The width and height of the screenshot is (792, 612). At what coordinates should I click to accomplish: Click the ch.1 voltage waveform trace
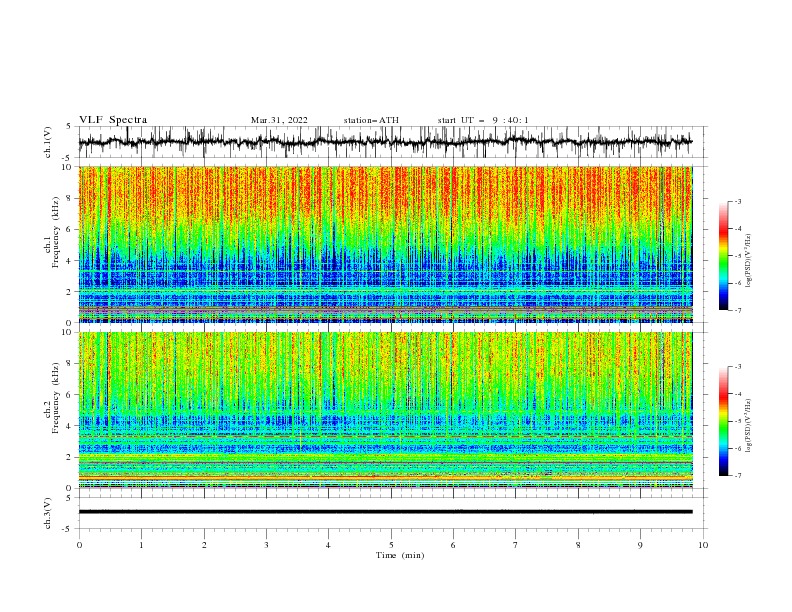[x=385, y=142]
